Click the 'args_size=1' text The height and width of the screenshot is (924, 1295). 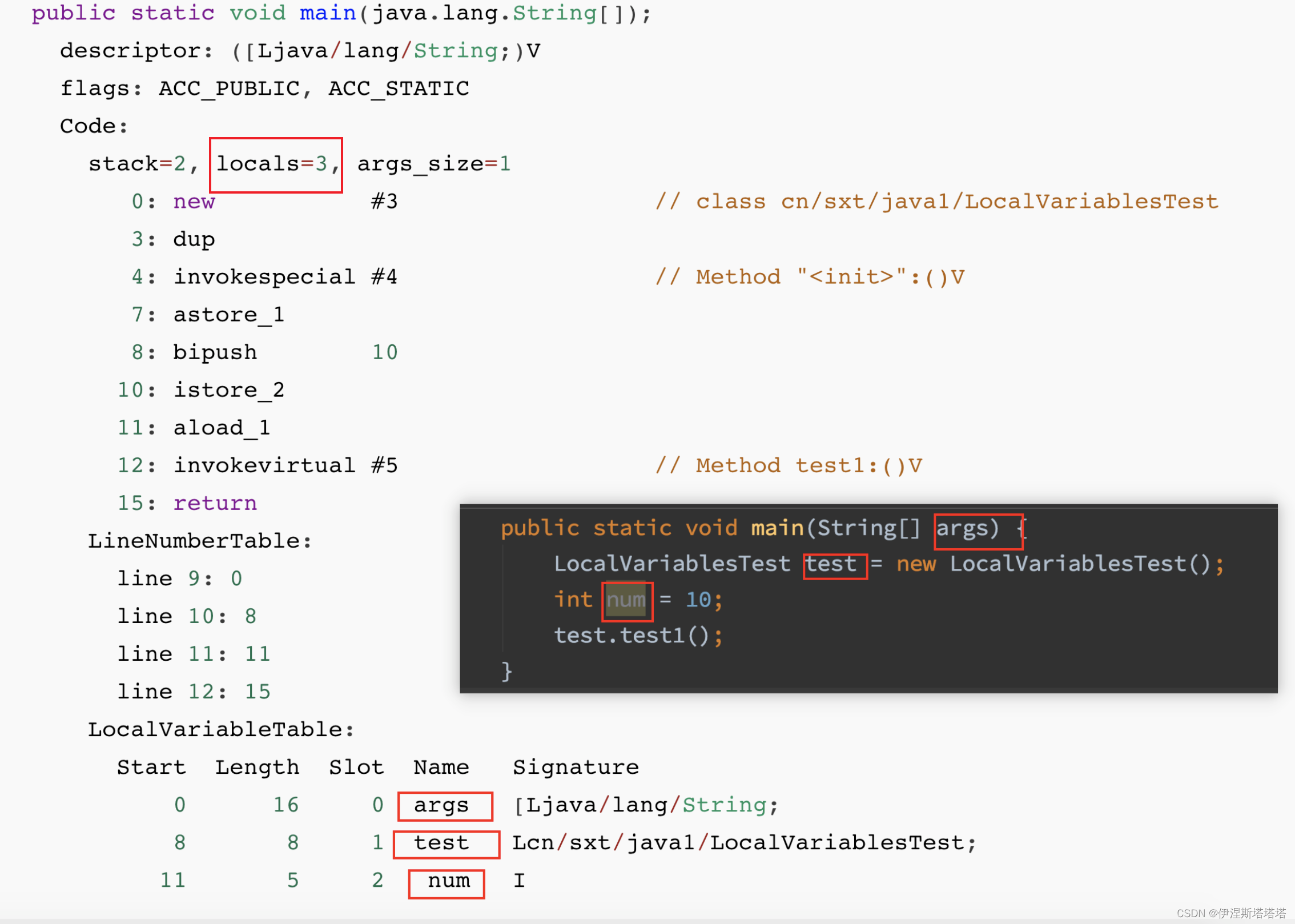[434, 164]
